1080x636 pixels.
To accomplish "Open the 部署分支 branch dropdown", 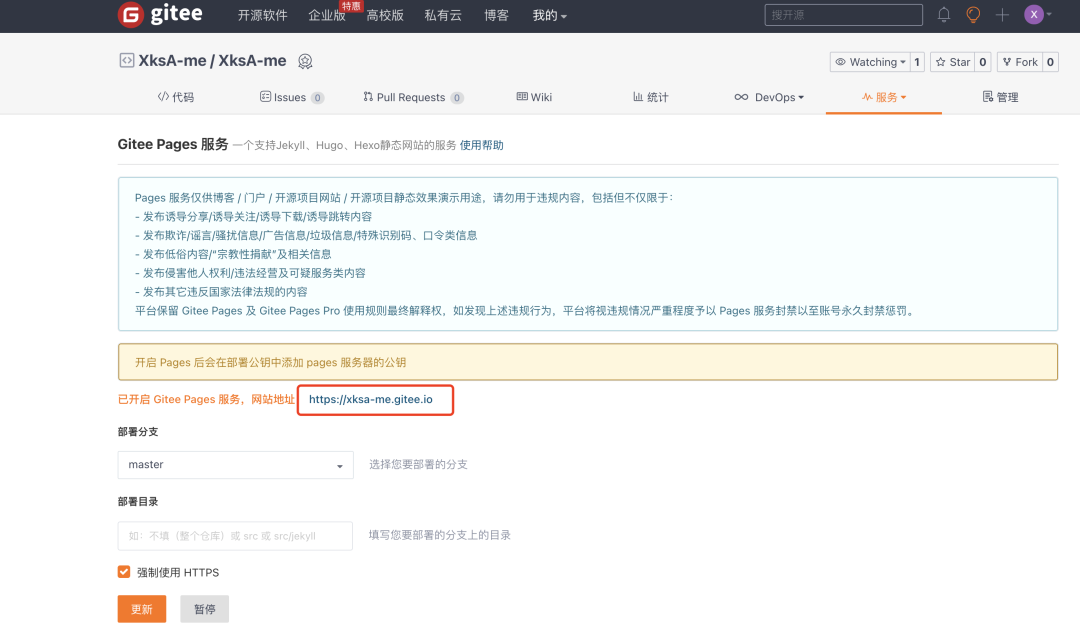I will 235,464.
